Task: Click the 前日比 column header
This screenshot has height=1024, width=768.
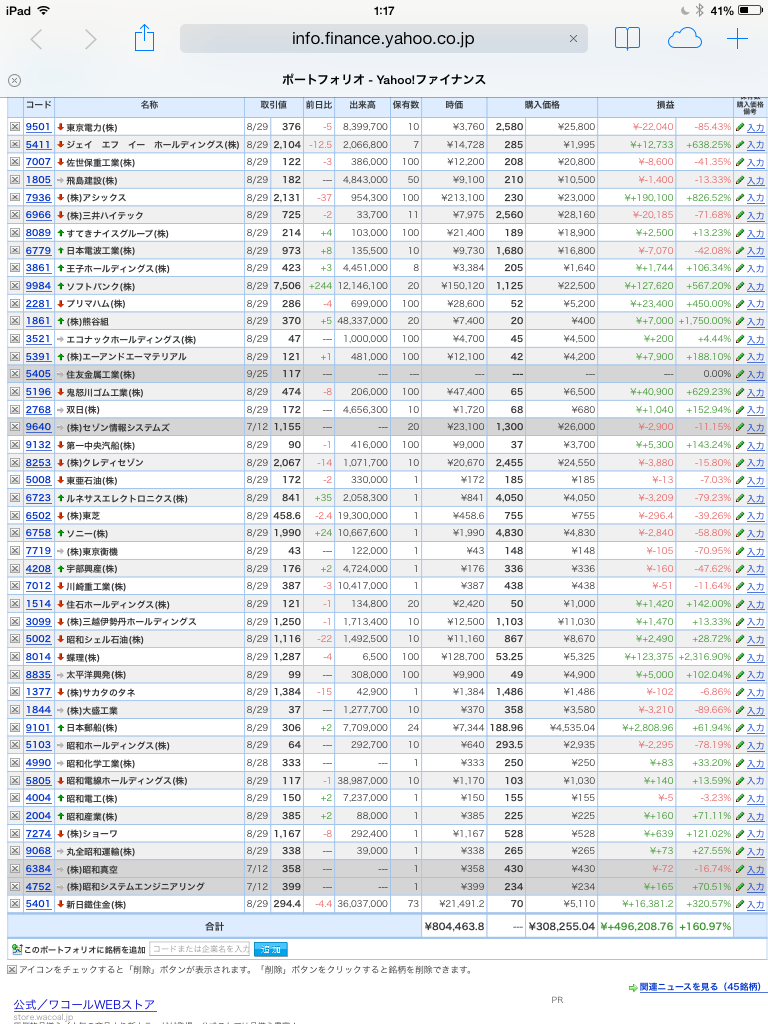Action: point(319,105)
